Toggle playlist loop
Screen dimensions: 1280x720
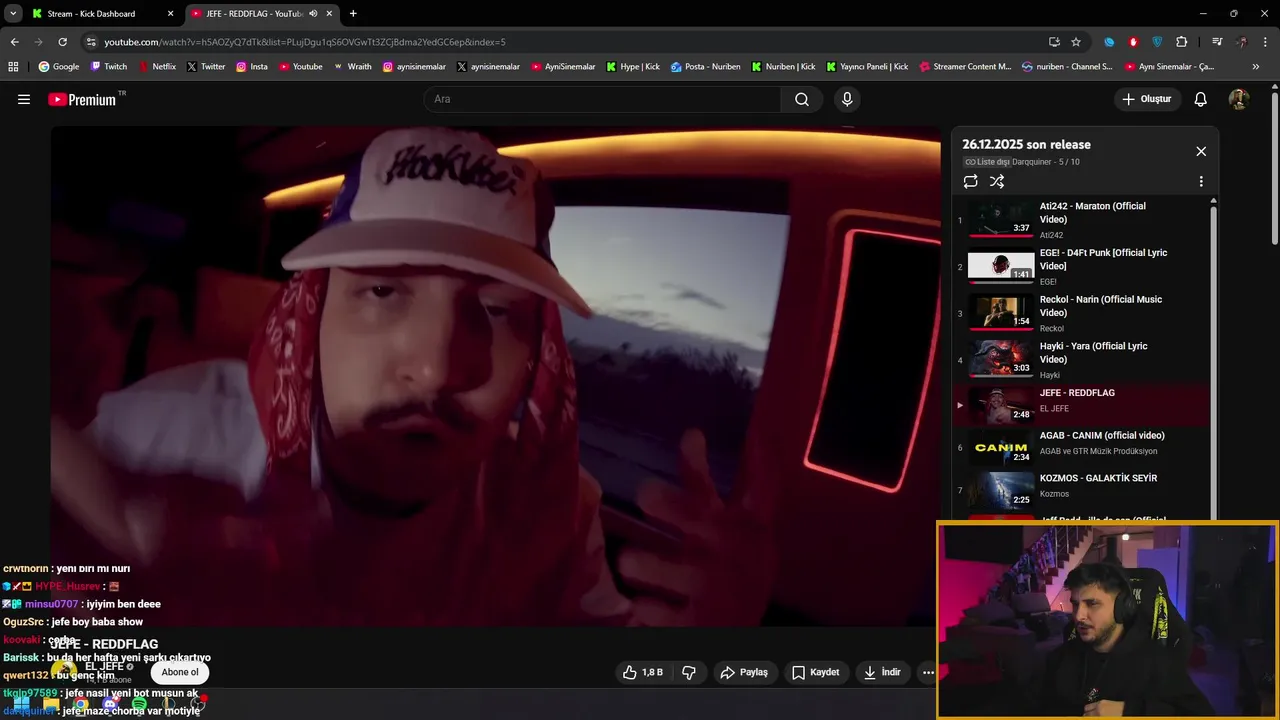coord(970,181)
